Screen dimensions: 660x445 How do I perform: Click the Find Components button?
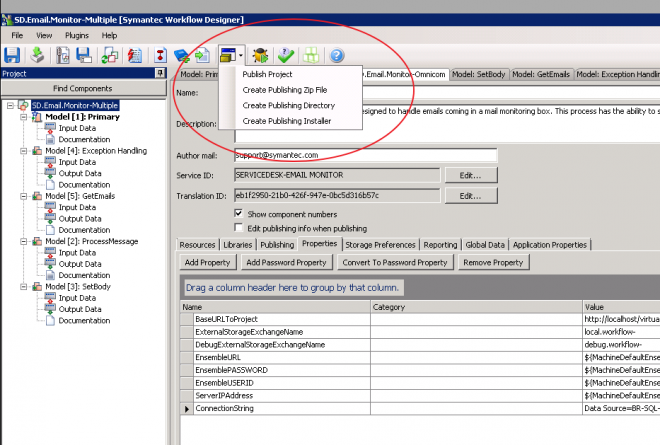point(83,88)
